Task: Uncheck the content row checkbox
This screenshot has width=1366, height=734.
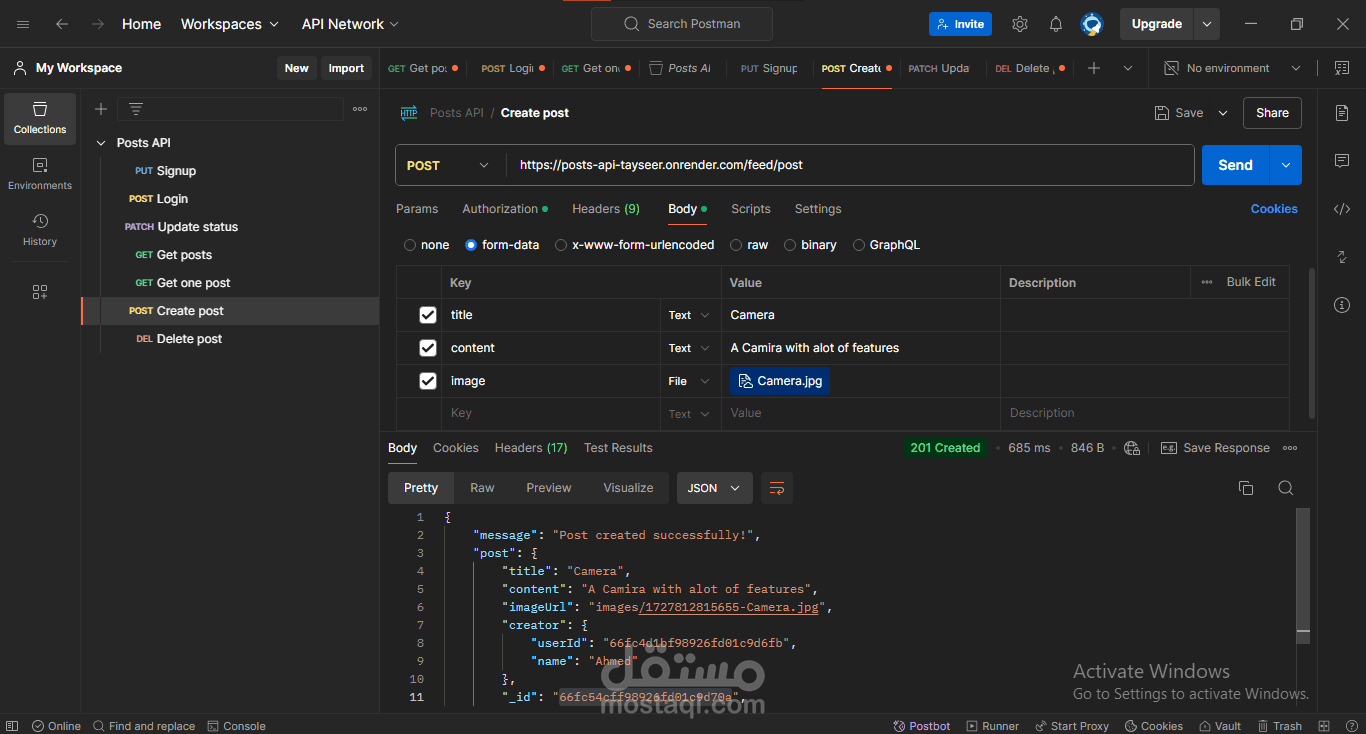Action: point(428,348)
